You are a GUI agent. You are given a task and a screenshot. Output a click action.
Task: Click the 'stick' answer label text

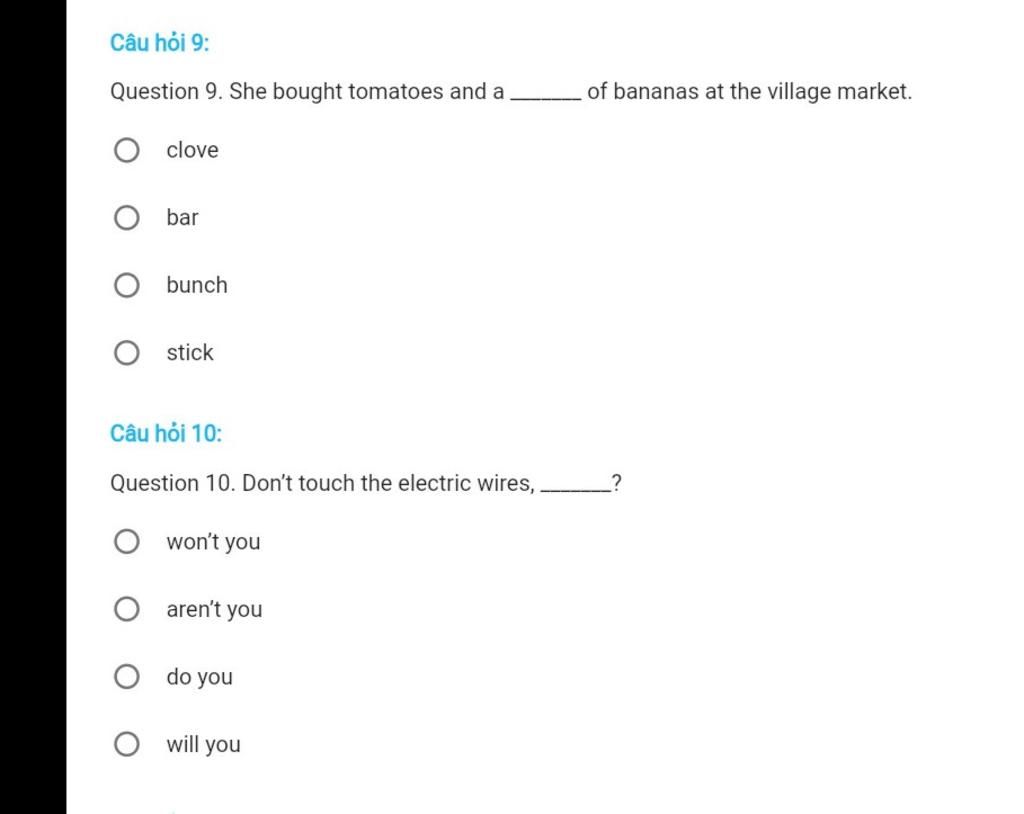190,353
